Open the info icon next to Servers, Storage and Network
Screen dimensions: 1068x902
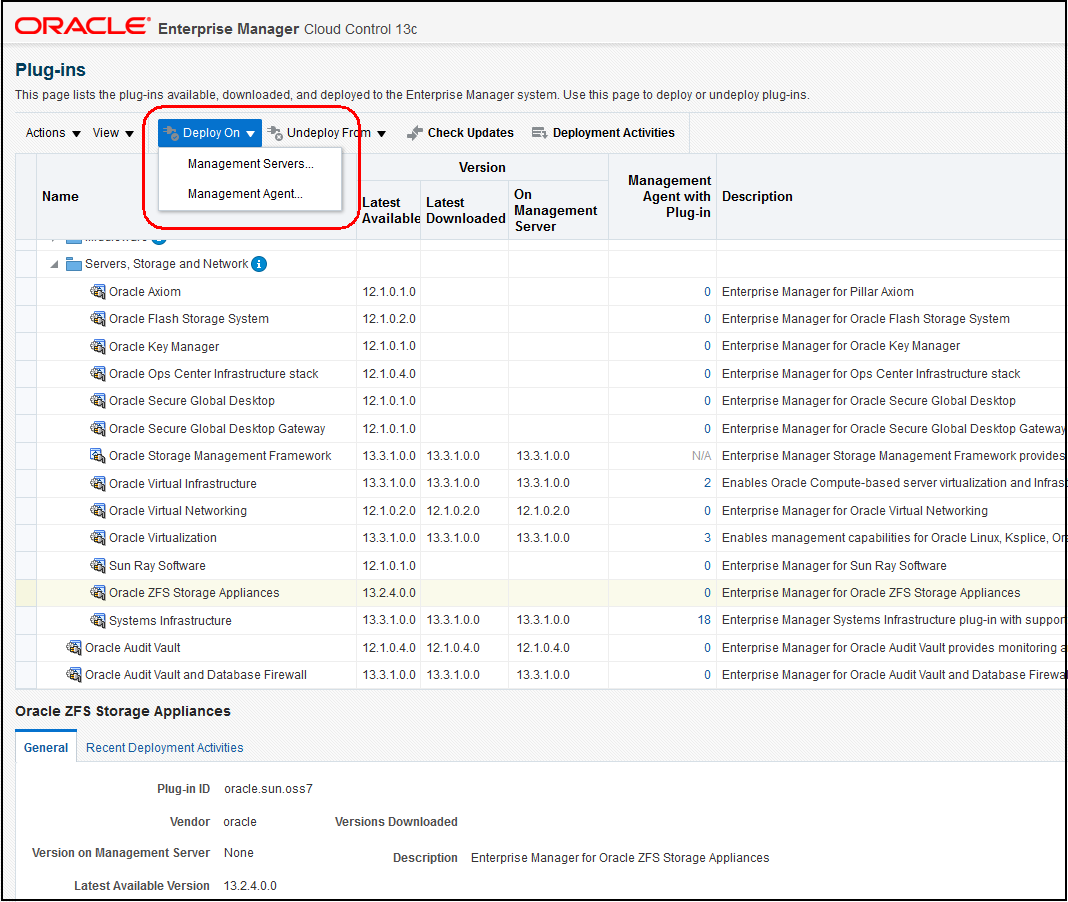(x=259, y=264)
